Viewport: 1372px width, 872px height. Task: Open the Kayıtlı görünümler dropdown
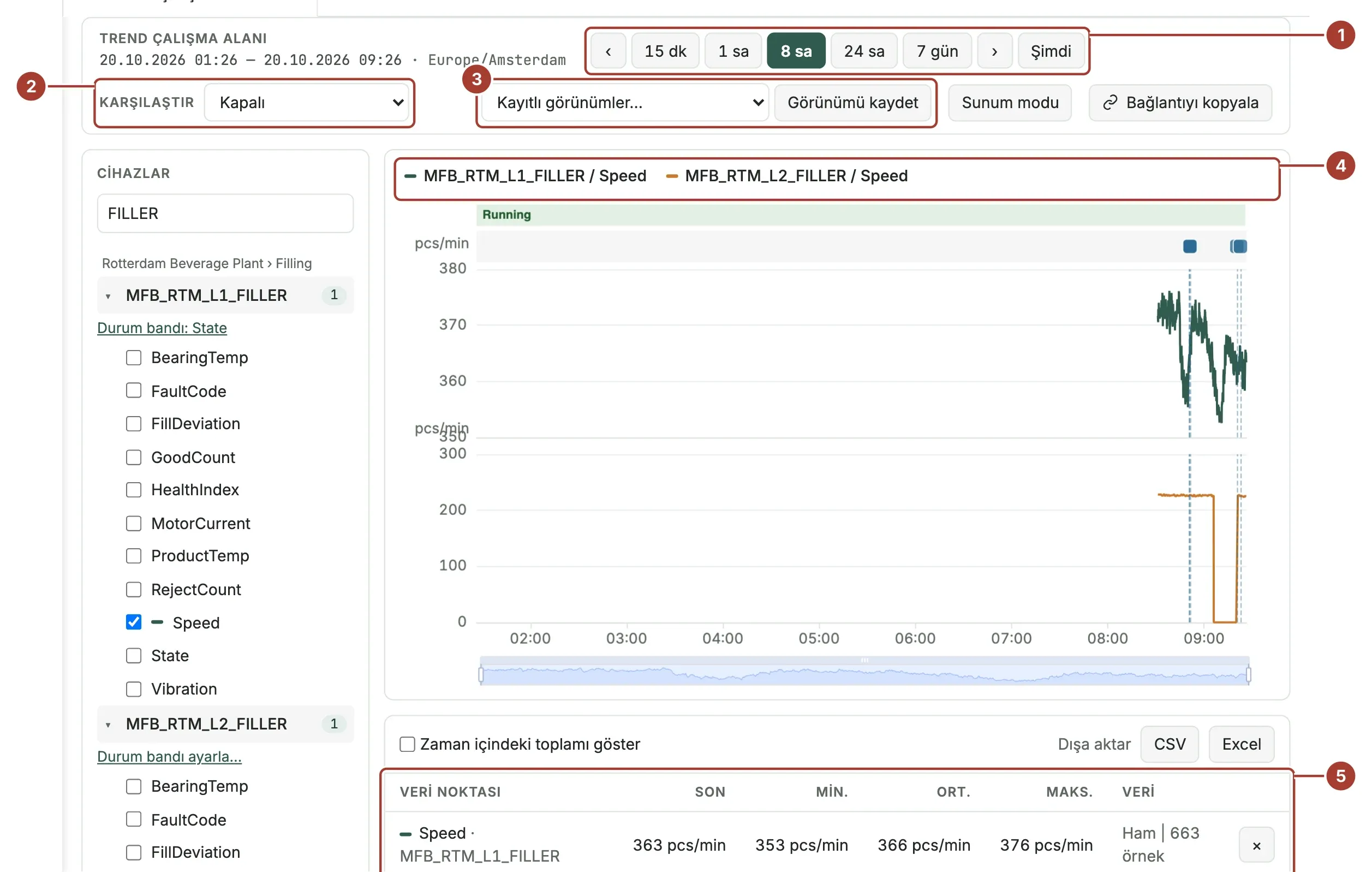[x=625, y=103]
